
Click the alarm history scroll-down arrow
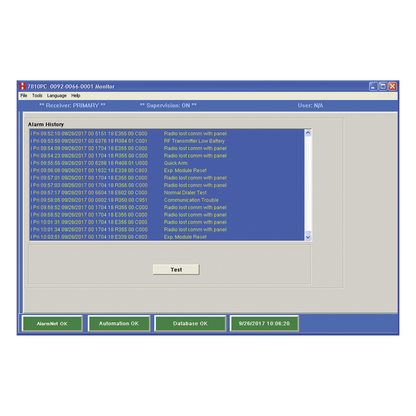click(x=308, y=237)
